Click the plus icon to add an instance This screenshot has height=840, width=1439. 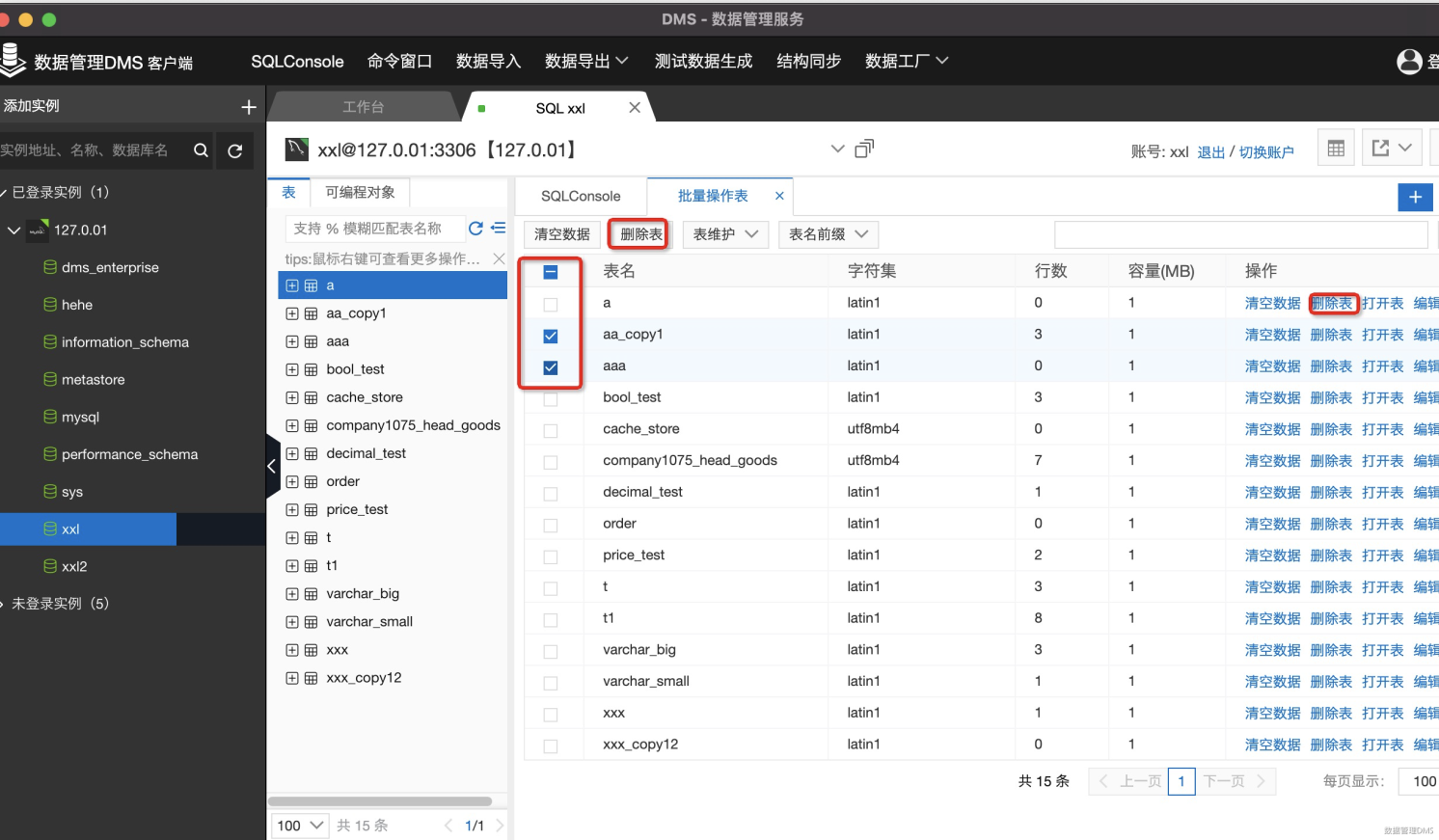248,107
